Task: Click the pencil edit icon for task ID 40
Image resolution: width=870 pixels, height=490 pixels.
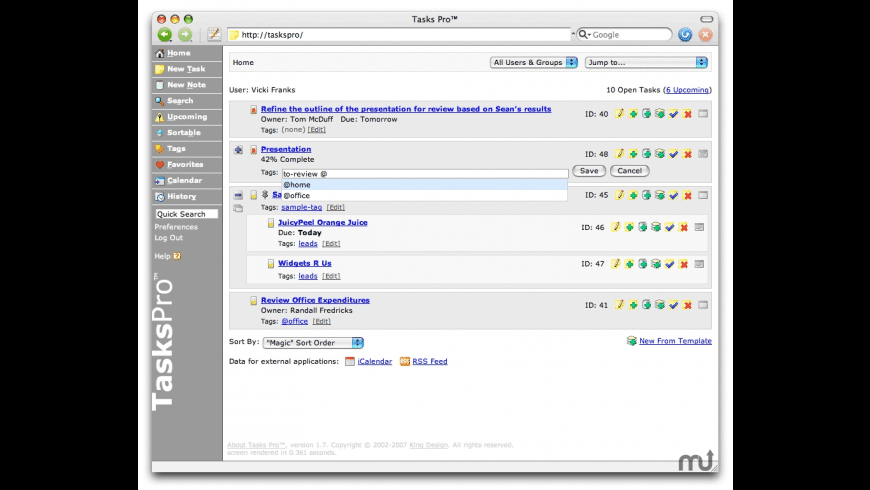Action: pos(619,114)
